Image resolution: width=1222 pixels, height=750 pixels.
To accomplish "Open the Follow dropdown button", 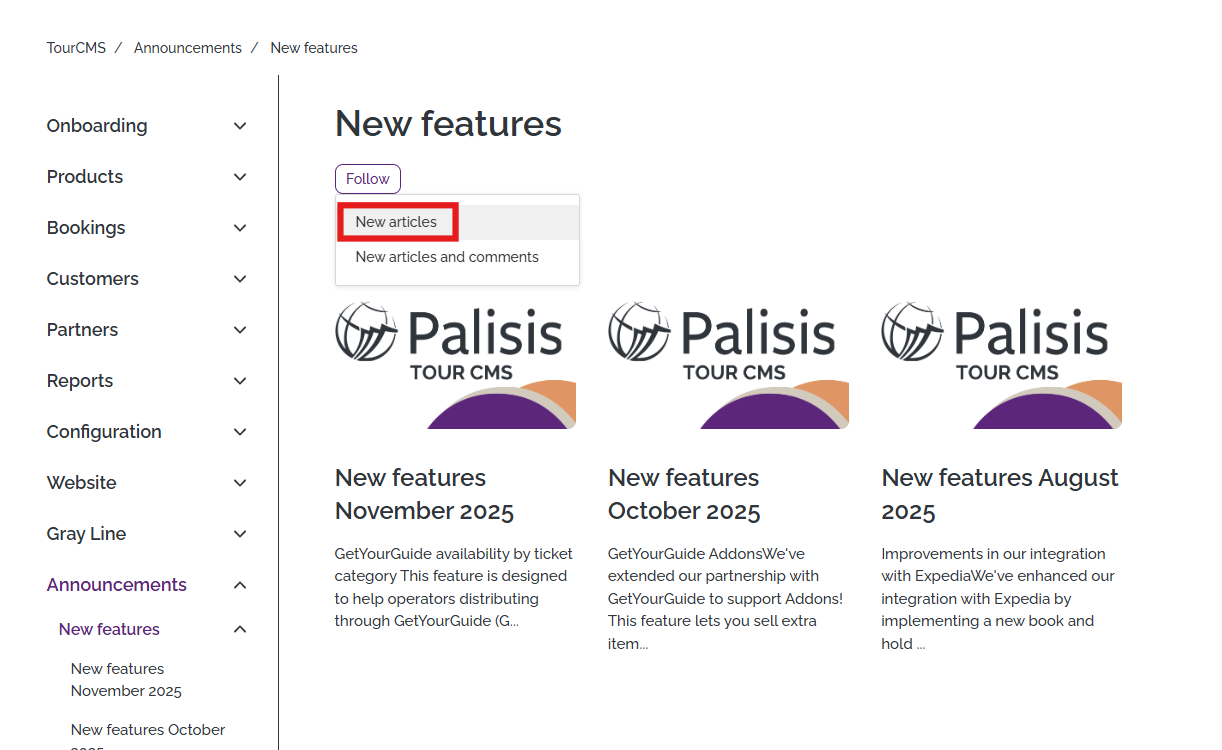I will (x=368, y=179).
